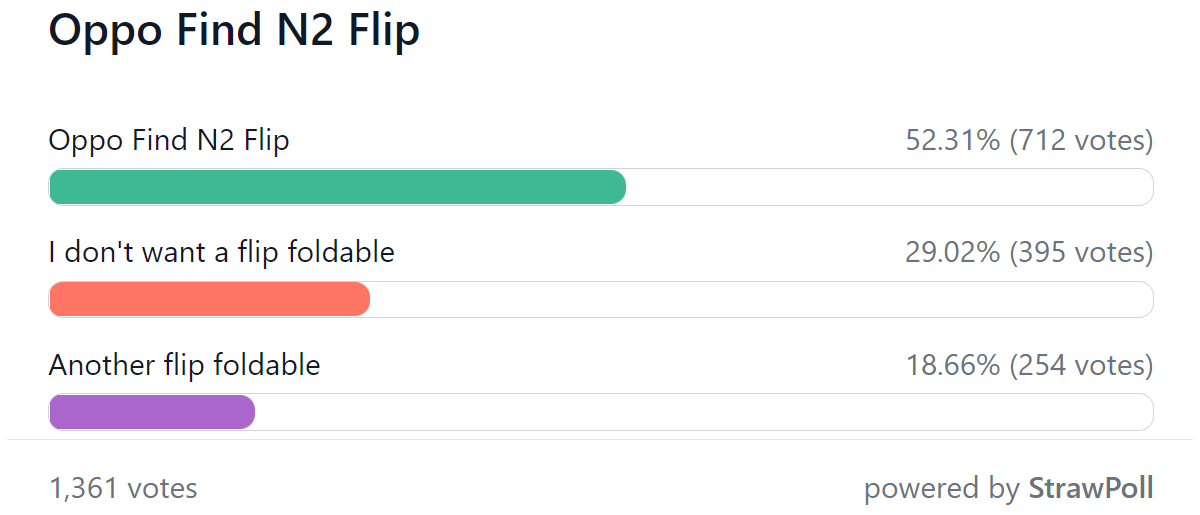This screenshot has width=1200, height=515.
Task: Click the 52.31% percentage figure
Action: pos(953,141)
